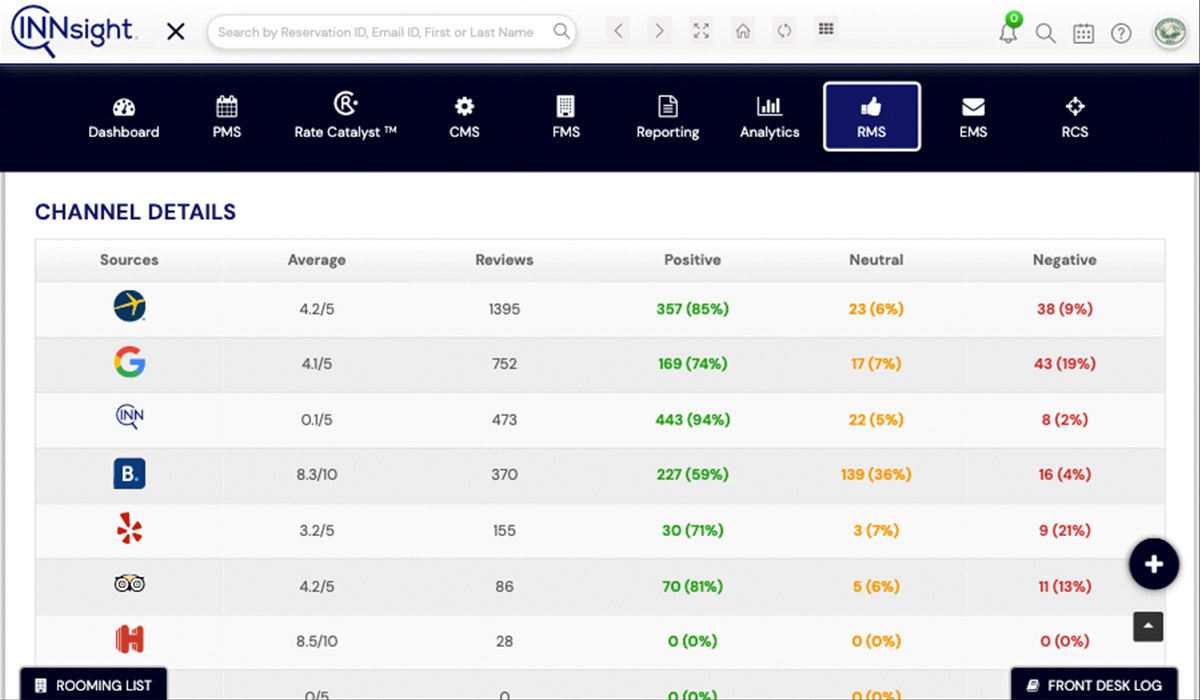Click the 9 (21%) negative value
Viewport: 1200px width, 700px height.
point(1065,530)
